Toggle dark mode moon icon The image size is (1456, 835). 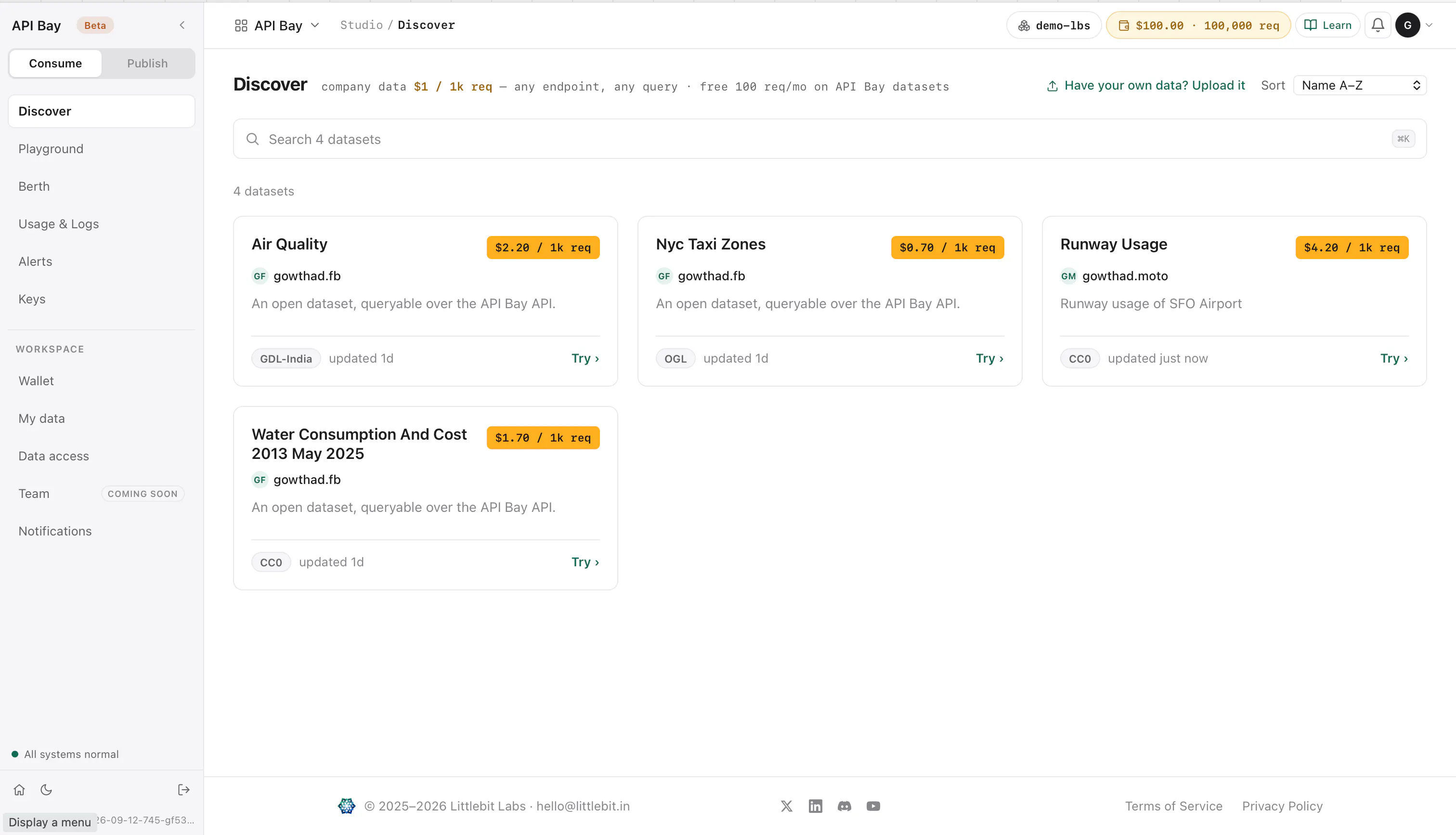click(46, 790)
